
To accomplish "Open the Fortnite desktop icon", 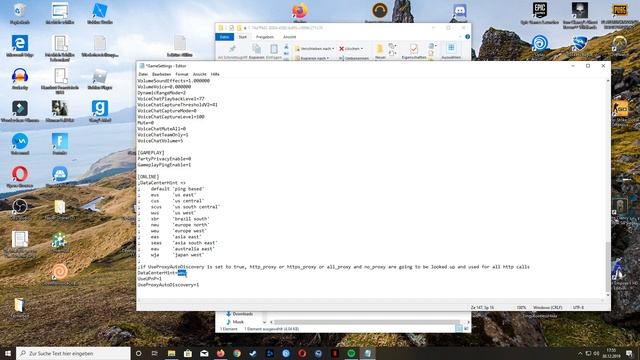I will [x=60, y=144].
